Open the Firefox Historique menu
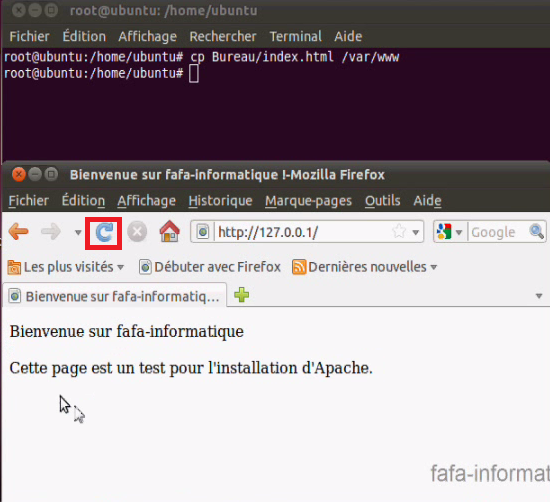 coord(220,201)
